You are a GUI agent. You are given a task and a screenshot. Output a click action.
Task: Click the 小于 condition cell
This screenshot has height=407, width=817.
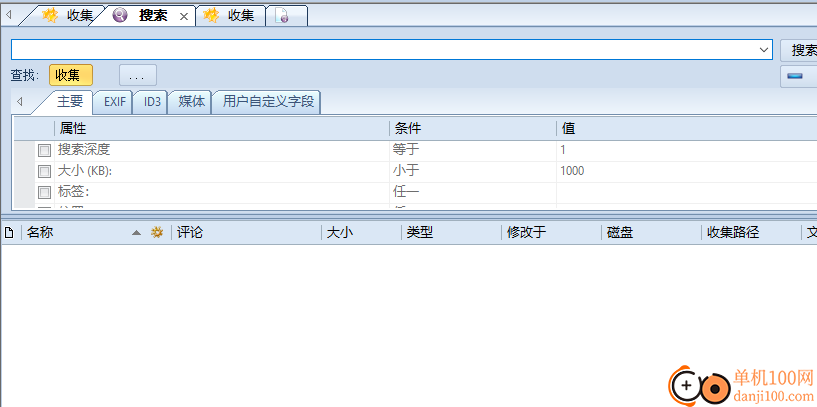coord(473,171)
